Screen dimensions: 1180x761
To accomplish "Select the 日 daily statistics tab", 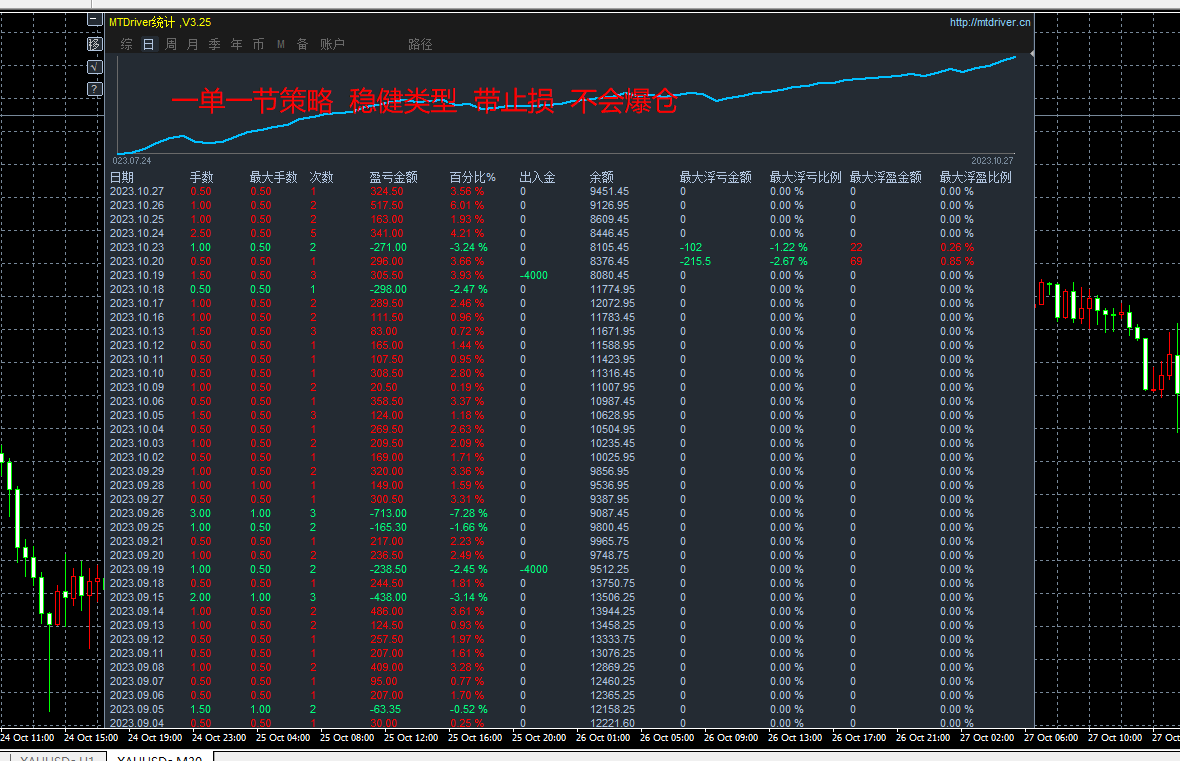I will coord(148,44).
